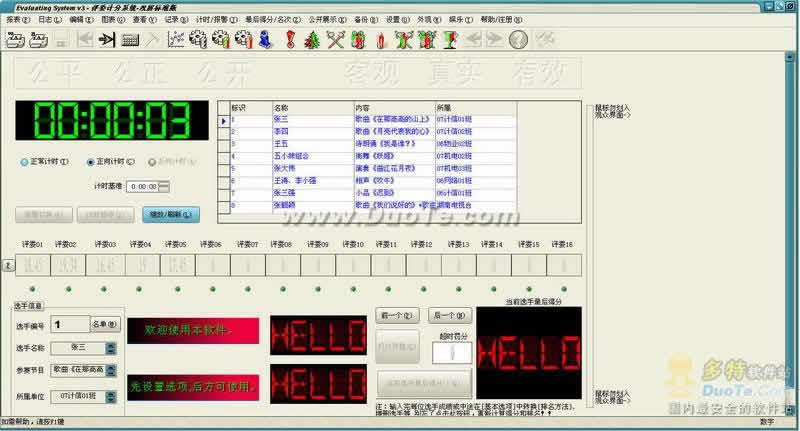Screen dimensions: 800x431
Task: Open the 编辑 menu
Action: tap(81, 19)
